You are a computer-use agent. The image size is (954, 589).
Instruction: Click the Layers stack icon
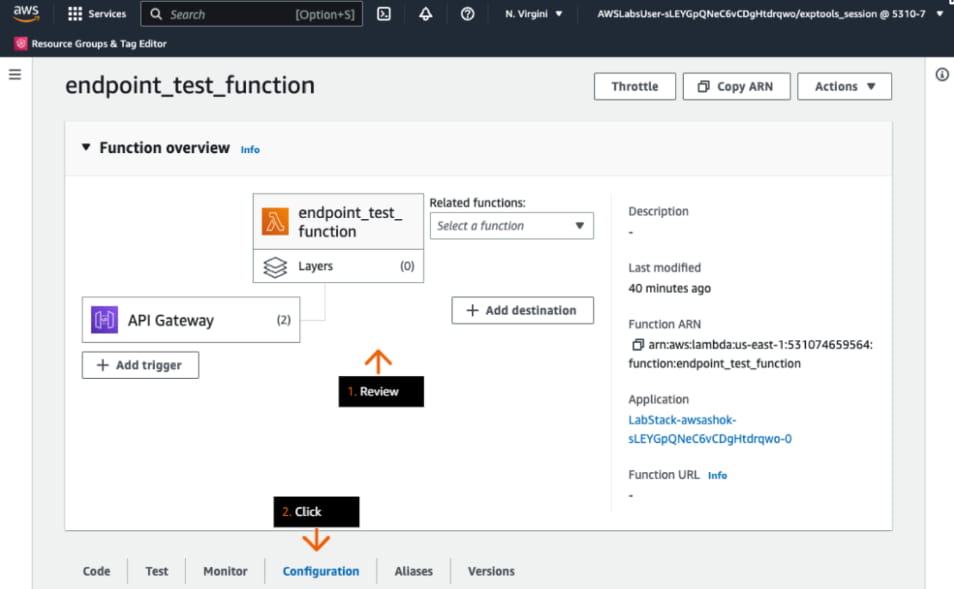pos(275,267)
